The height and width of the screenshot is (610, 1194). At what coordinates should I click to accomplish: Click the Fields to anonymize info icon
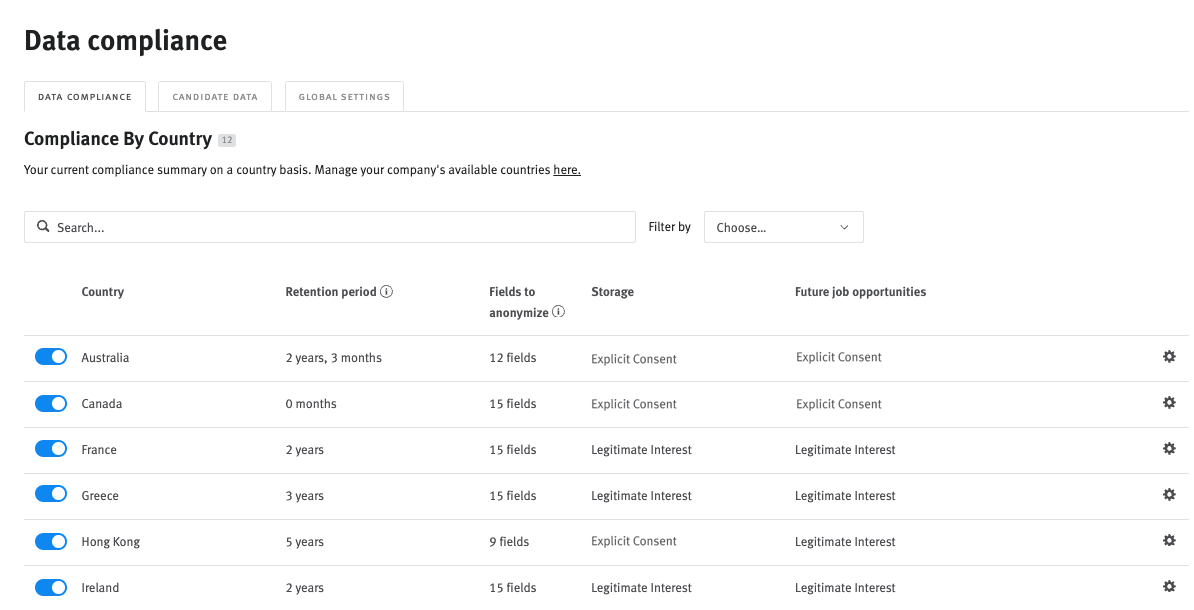click(559, 311)
